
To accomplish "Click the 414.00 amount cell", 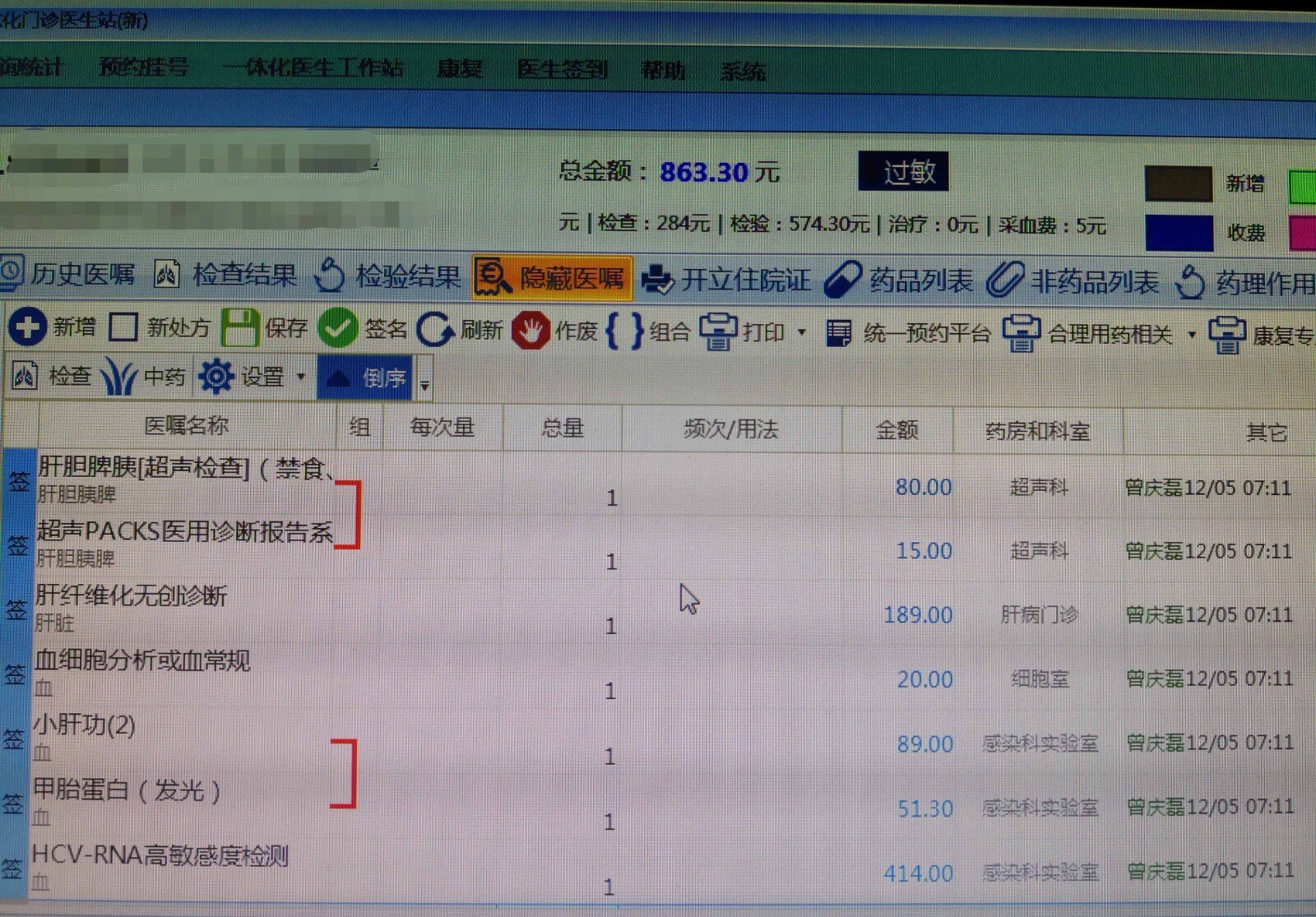I will pos(918,873).
